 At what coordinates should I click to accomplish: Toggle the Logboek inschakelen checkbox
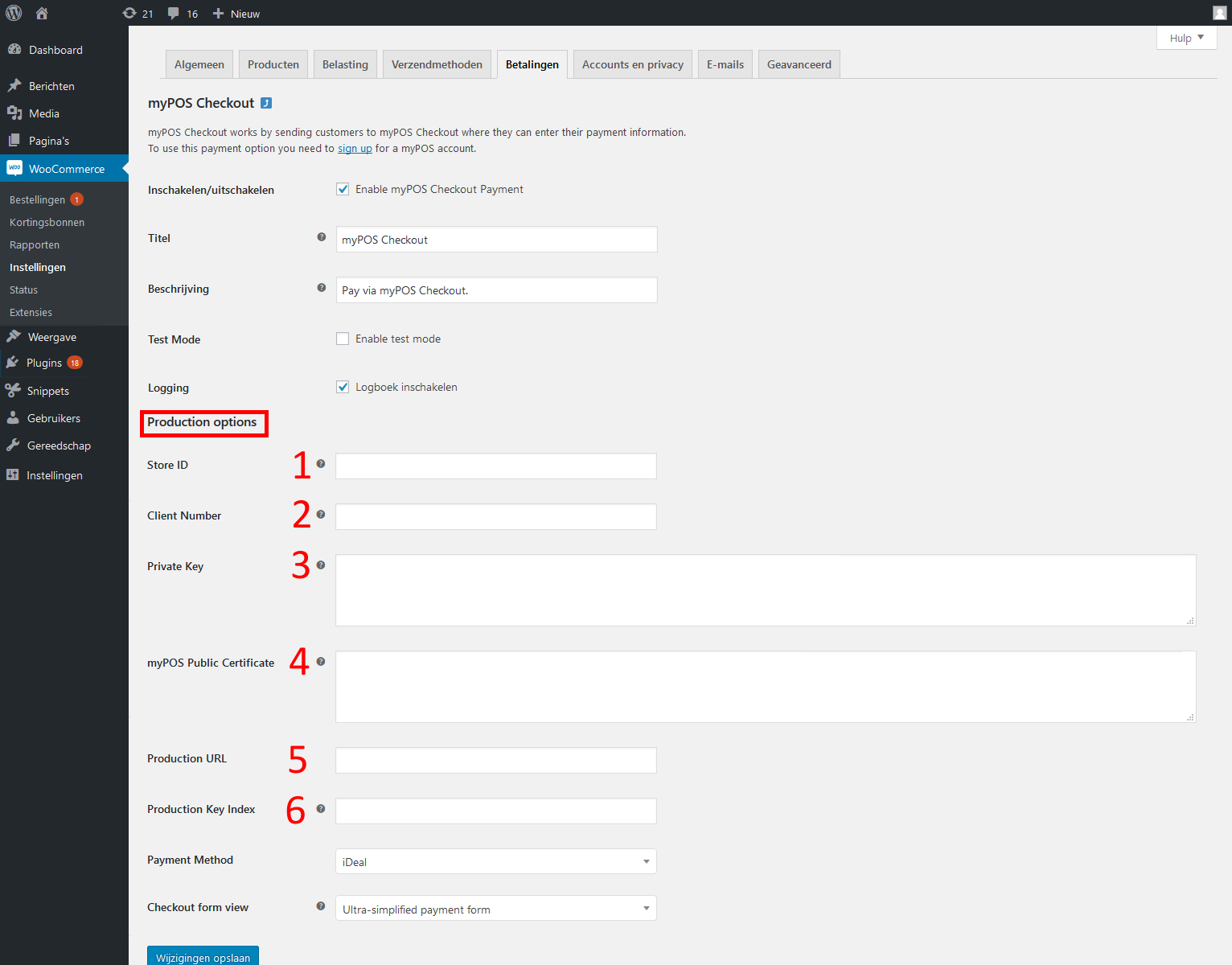pos(343,388)
